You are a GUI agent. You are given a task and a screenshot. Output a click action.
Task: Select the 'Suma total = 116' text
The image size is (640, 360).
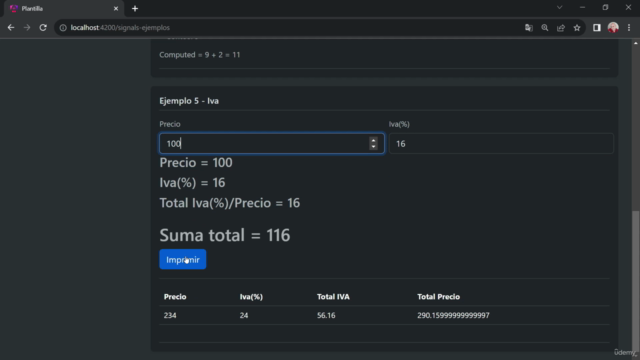pyautogui.click(x=224, y=235)
